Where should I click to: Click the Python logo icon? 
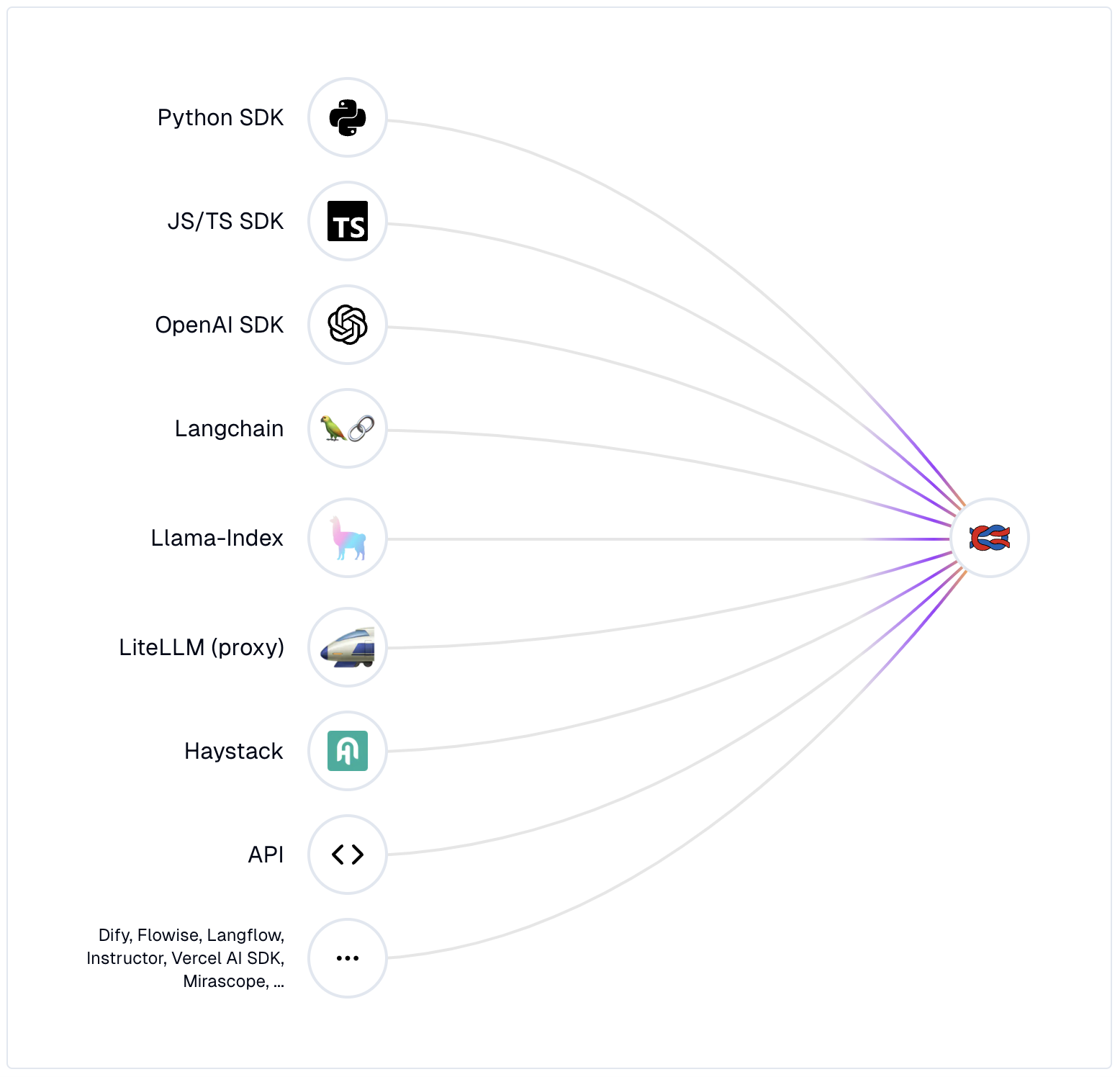tap(348, 117)
